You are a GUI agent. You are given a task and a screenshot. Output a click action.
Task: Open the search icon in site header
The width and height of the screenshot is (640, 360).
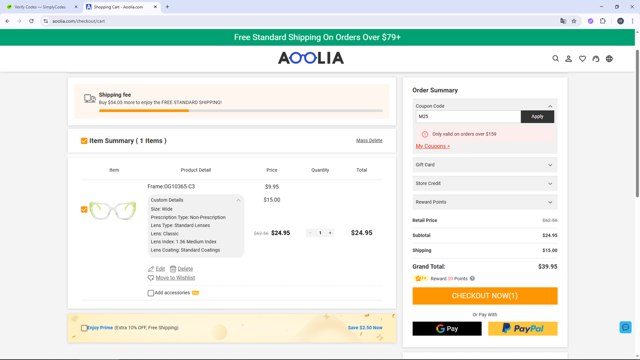point(556,59)
